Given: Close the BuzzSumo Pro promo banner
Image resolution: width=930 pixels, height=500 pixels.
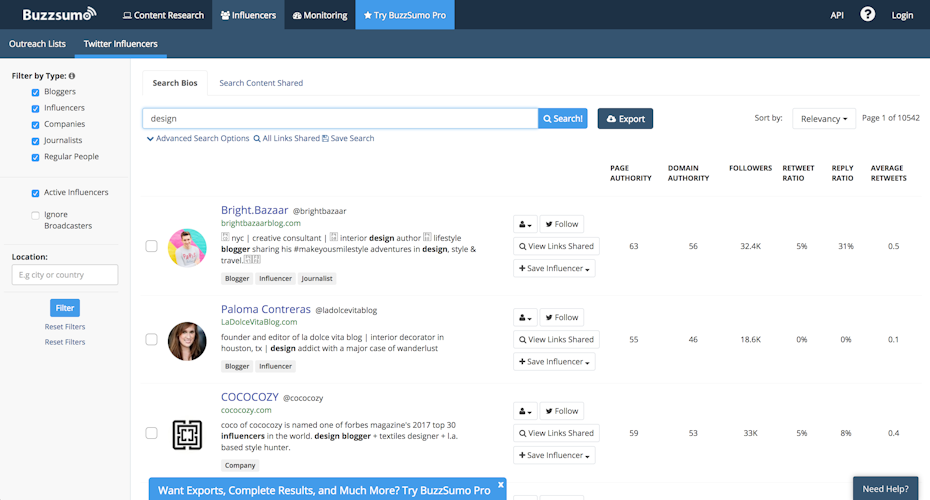Looking at the screenshot, I should (501, 485).
